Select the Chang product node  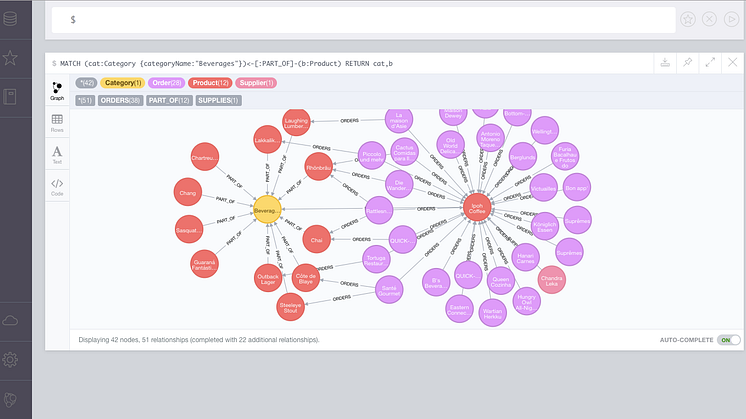tap(187, 192)
